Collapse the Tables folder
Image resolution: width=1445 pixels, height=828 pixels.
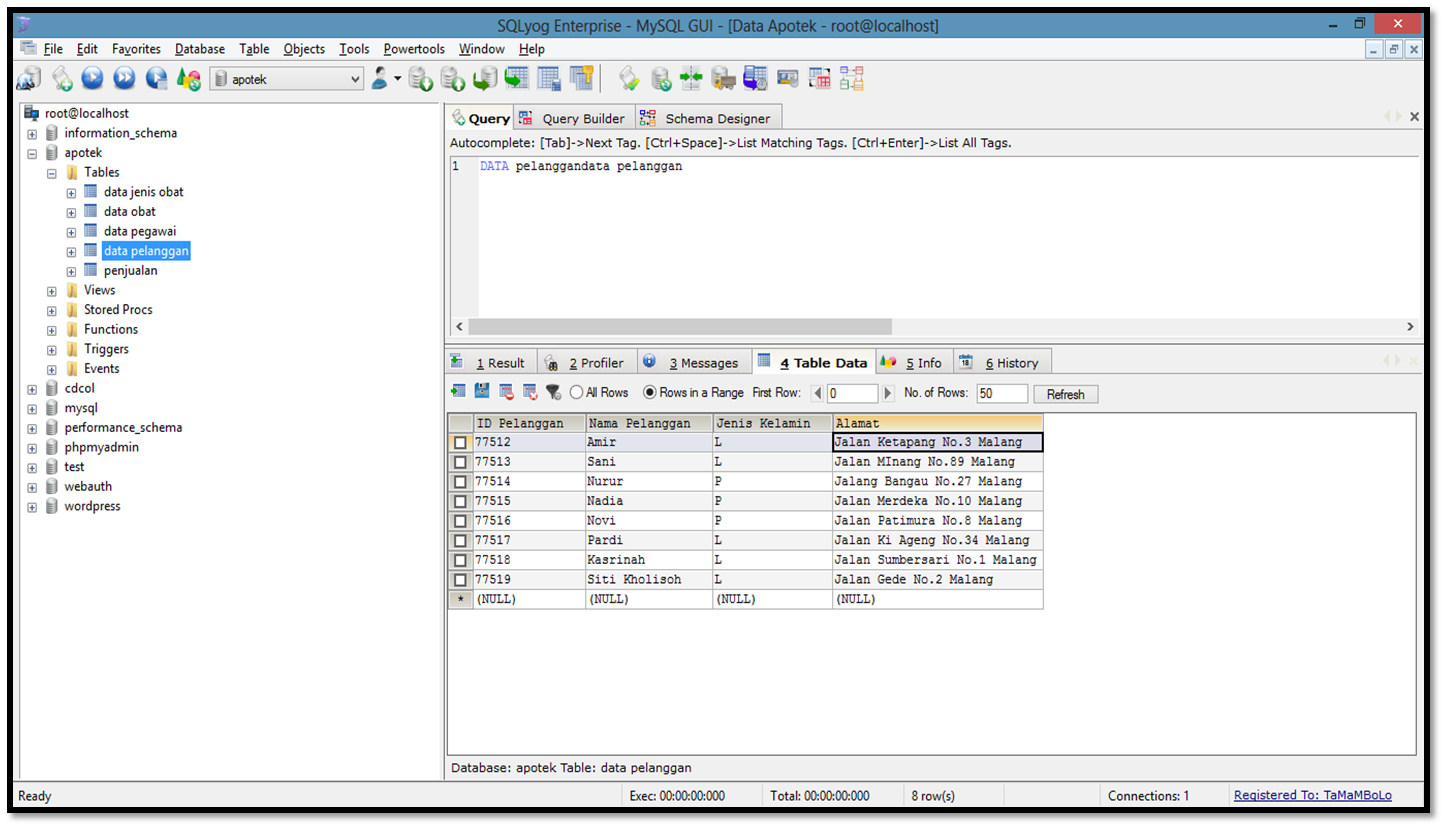(x=52, y=173)
